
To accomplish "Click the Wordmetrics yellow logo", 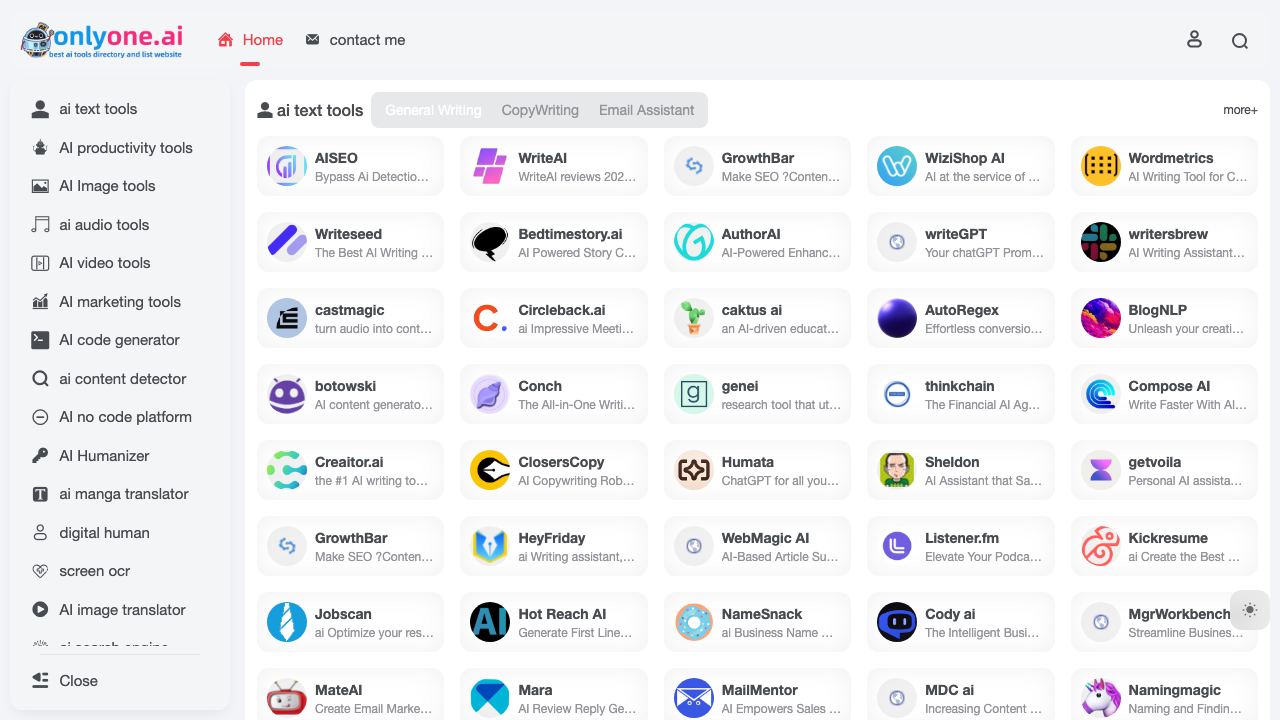I will 1101,166.
